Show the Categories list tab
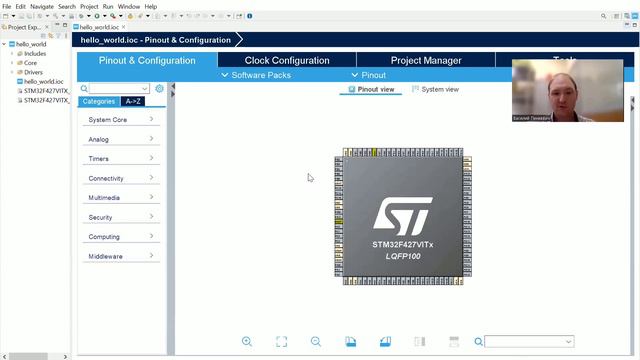This screenshot has width=640, height=360. [99, 101]
